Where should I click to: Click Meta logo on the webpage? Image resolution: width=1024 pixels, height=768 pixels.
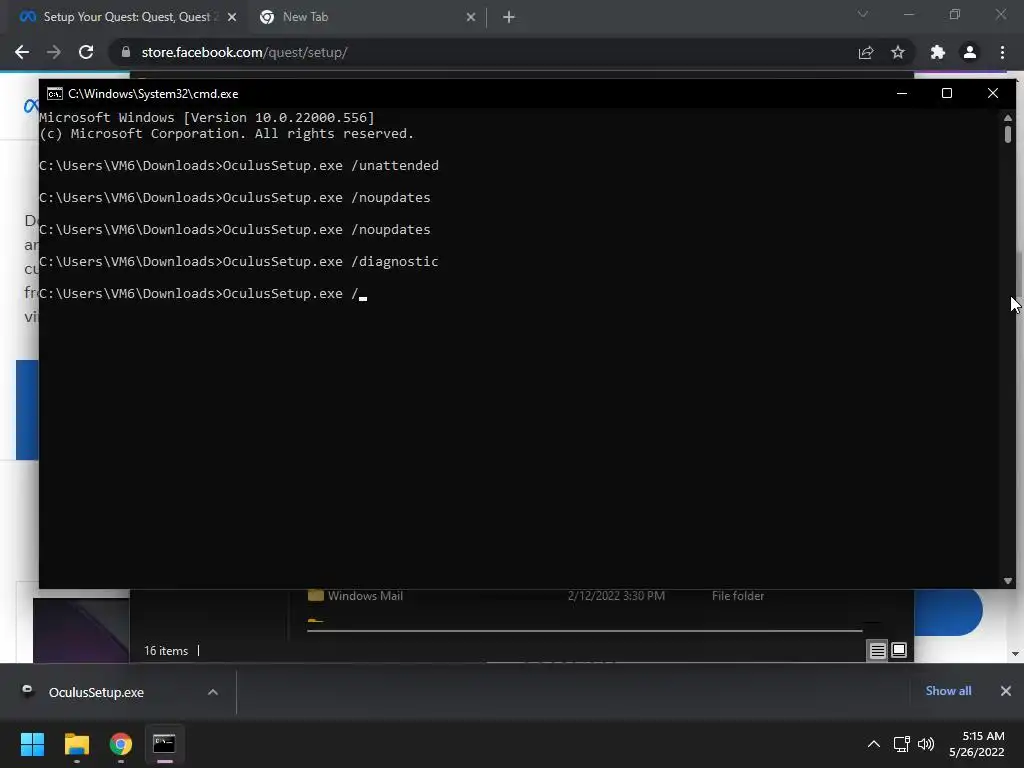(31, 105)
